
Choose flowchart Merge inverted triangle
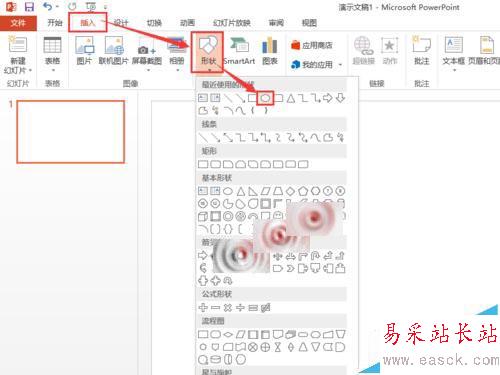click(x=315, y=347)
